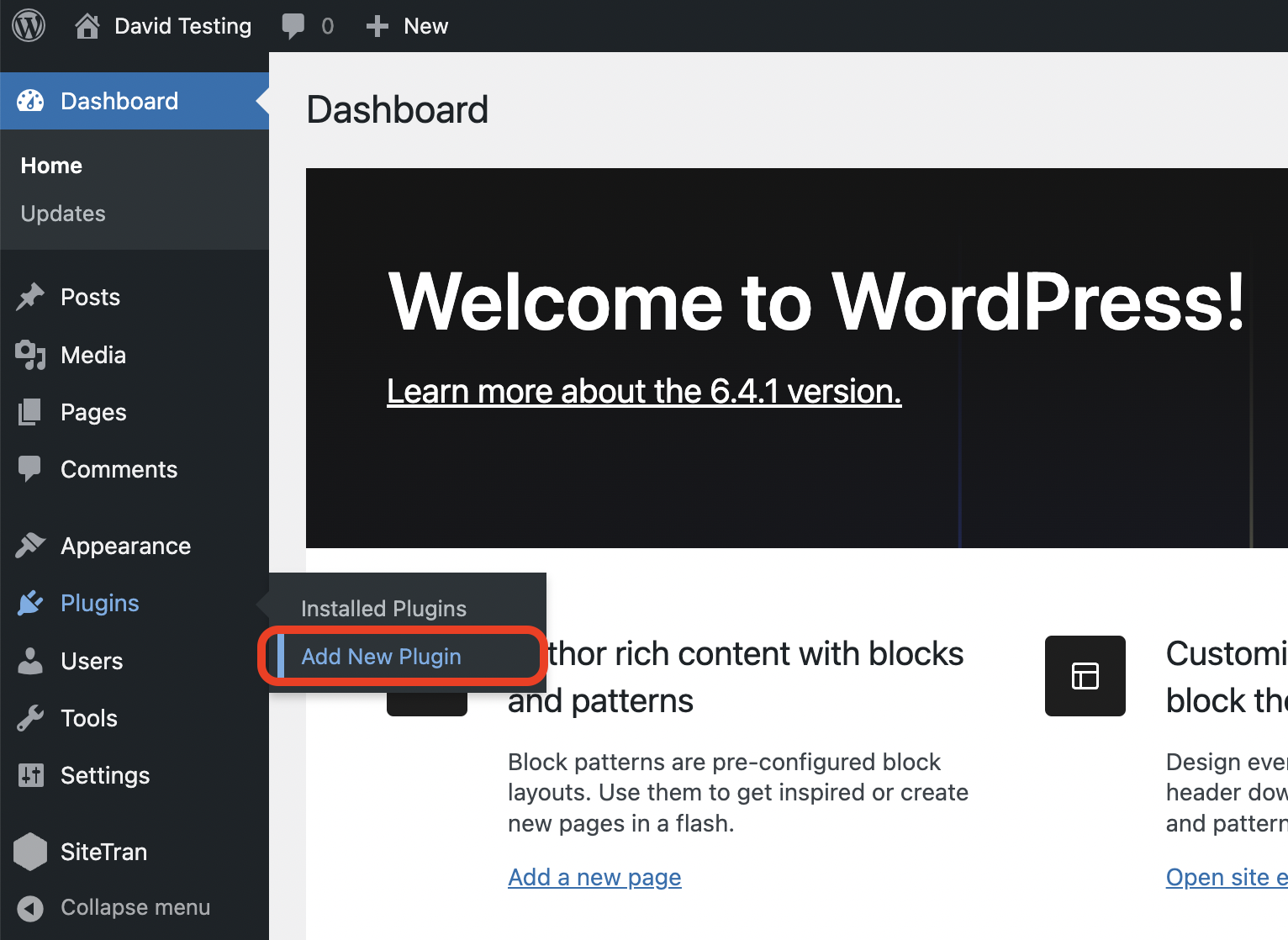Viewport: 1288px width, 940px height.
Task: Click the Dashboard gauge icon
Action: [x=30, y=101]
